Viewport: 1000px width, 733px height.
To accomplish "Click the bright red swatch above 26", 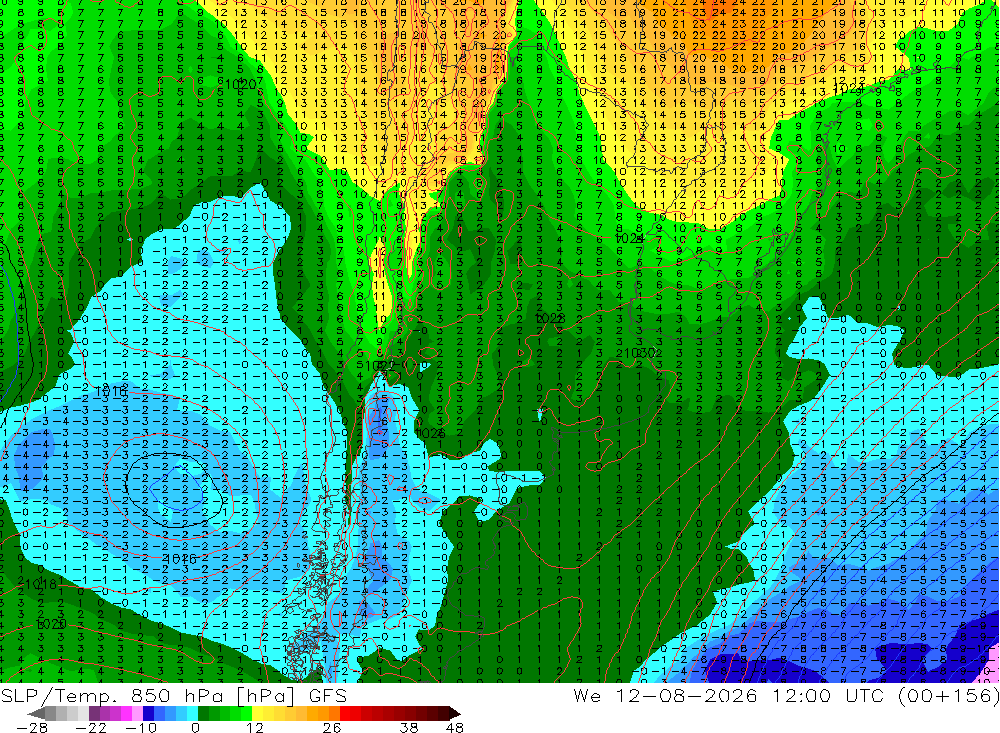I will pyautogui.click(x=345, y=713).
